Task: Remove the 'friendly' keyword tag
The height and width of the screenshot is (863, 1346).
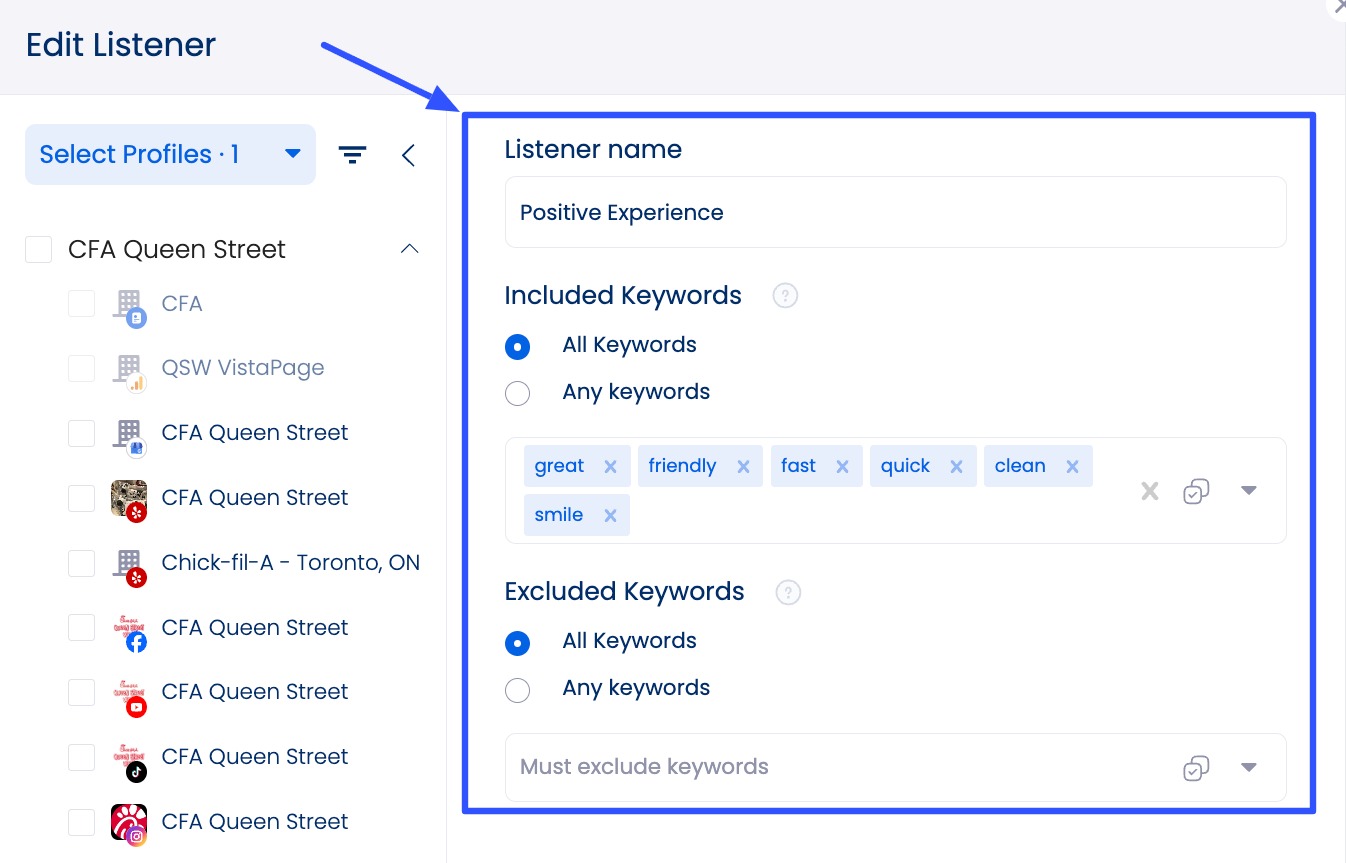Action: [743, 467]
